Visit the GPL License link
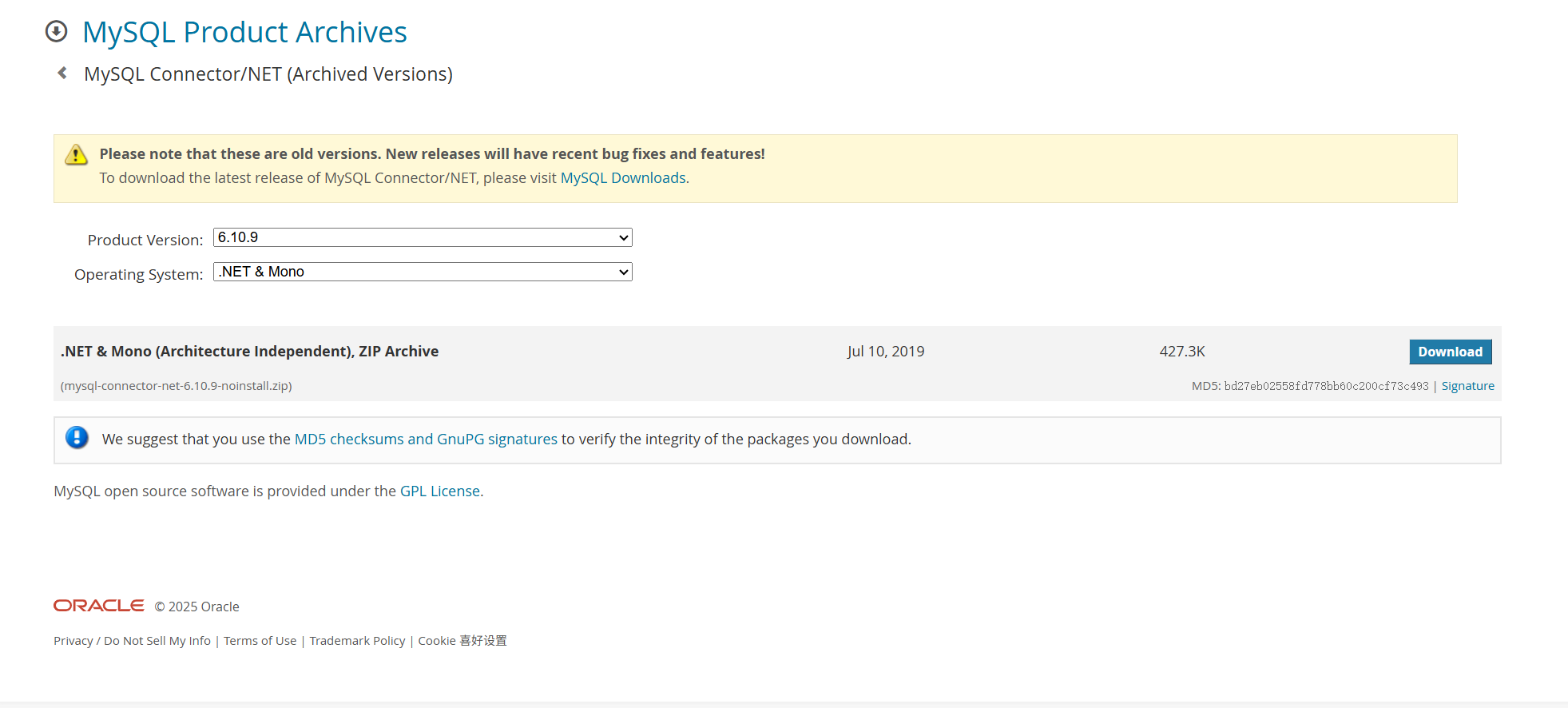Viewport: 1568px width, 708px height. 439,491
